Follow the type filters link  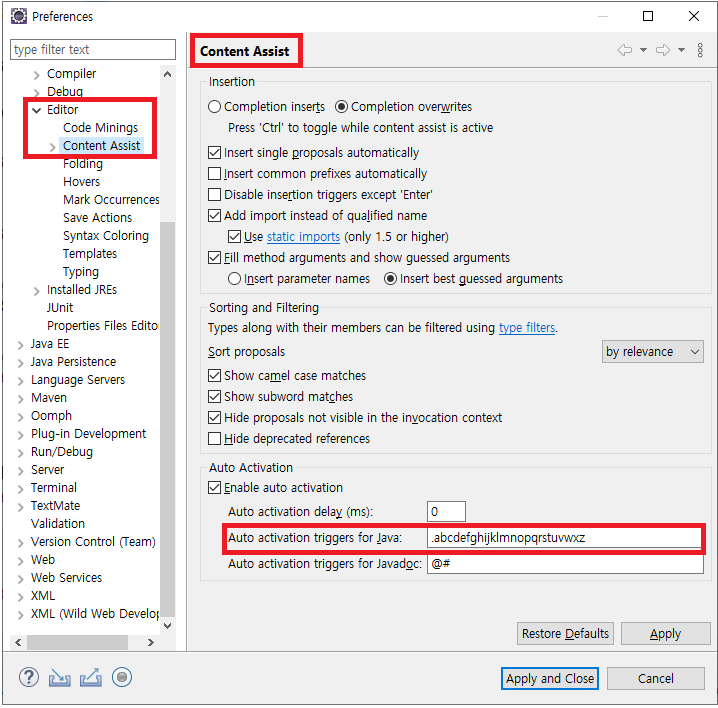coord(527,328)
